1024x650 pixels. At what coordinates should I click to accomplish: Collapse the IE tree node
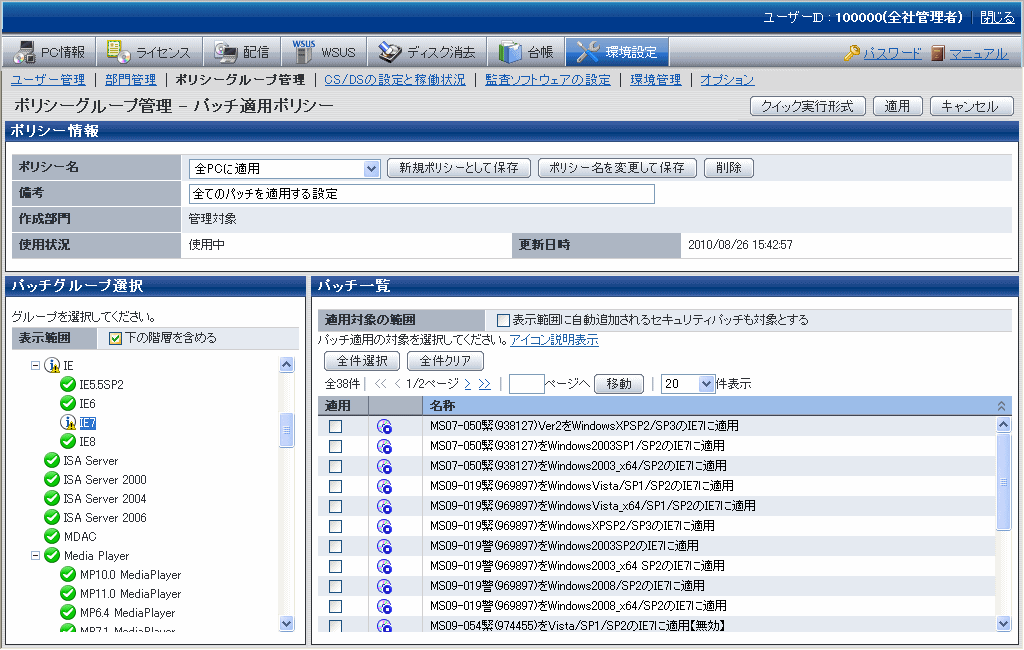pos(35,366)
